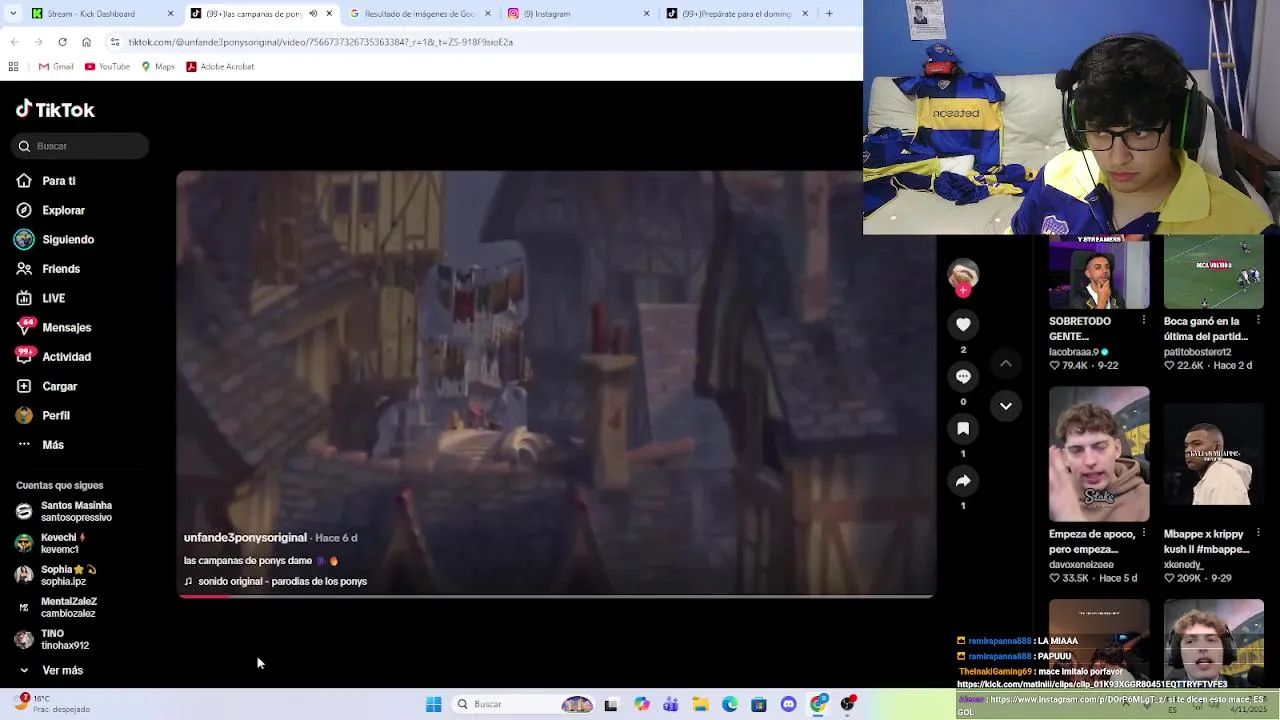Open Empieza de apoco video thumbnail
Screen dimensions: 1280x720
tap(1099, 454)
